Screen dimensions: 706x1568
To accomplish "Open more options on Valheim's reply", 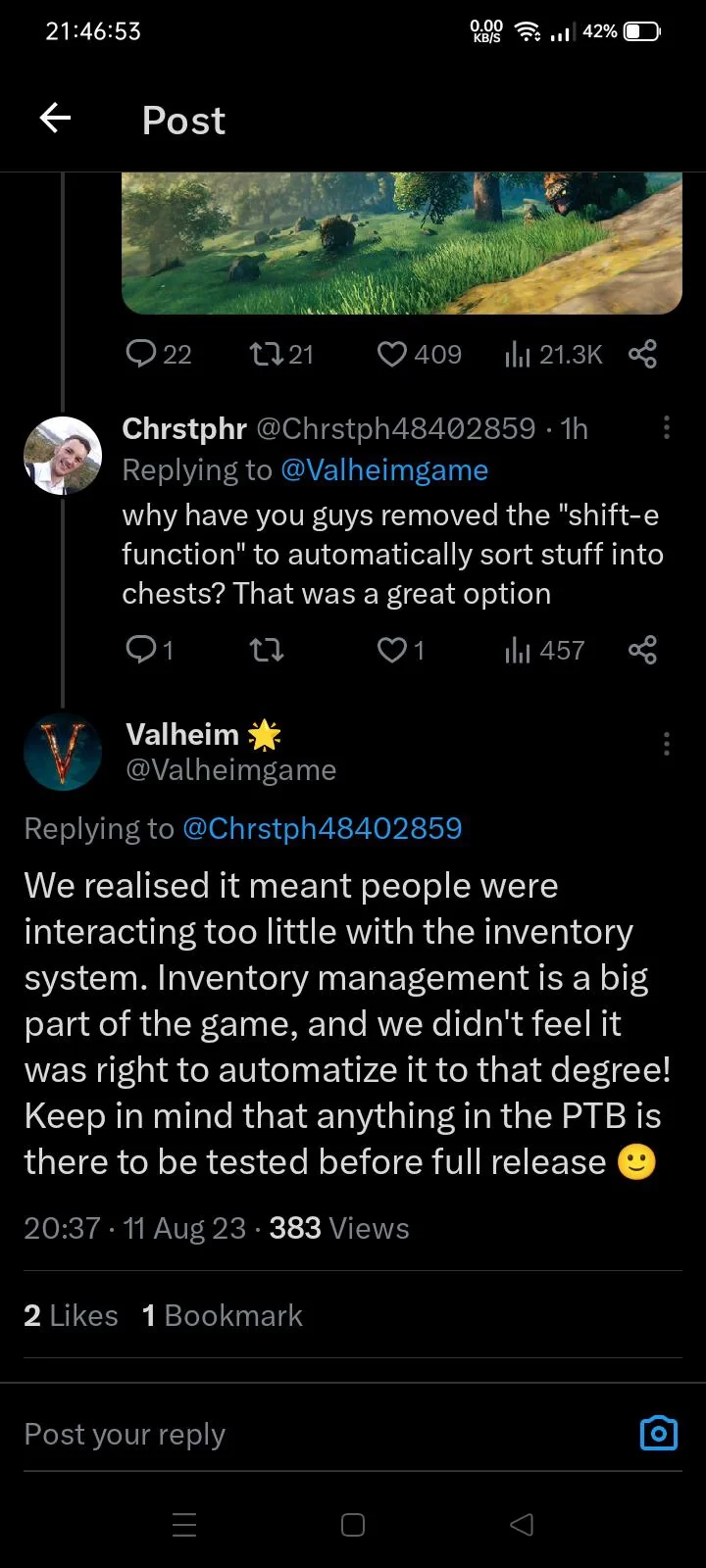I will point(667,744).
